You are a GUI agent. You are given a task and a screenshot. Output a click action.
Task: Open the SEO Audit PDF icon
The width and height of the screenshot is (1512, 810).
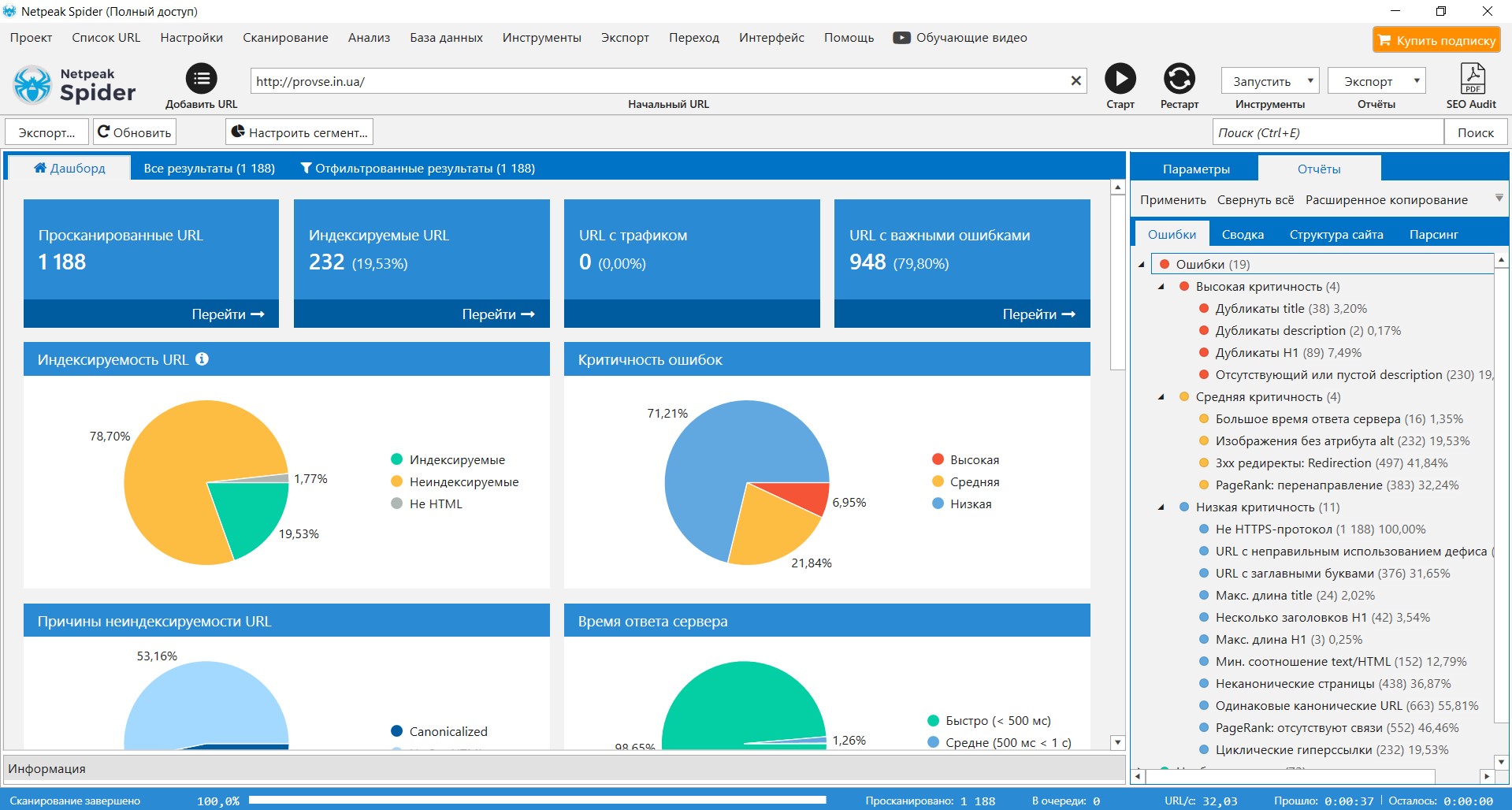1471,79
